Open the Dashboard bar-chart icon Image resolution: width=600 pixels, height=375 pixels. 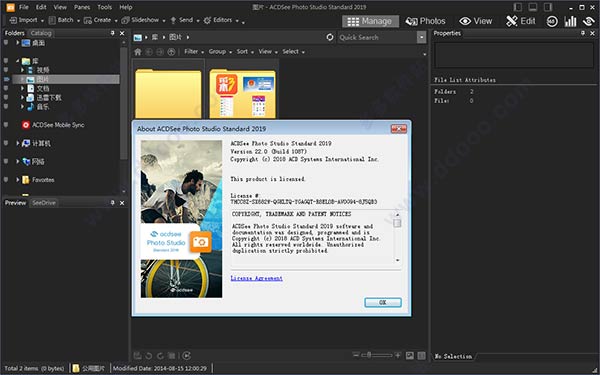(570, 21)
